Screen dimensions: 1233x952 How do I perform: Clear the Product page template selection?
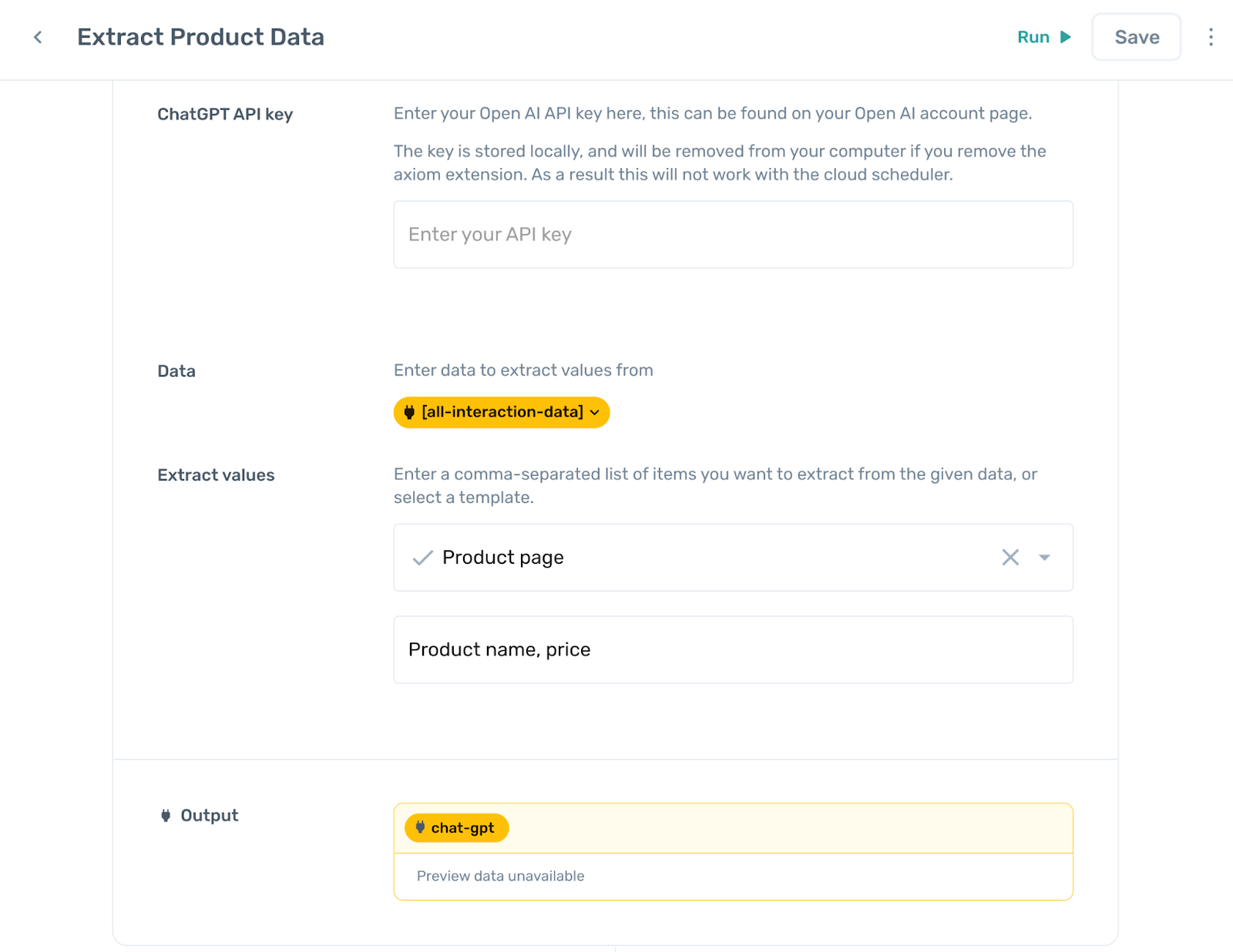coord(1010,557)
